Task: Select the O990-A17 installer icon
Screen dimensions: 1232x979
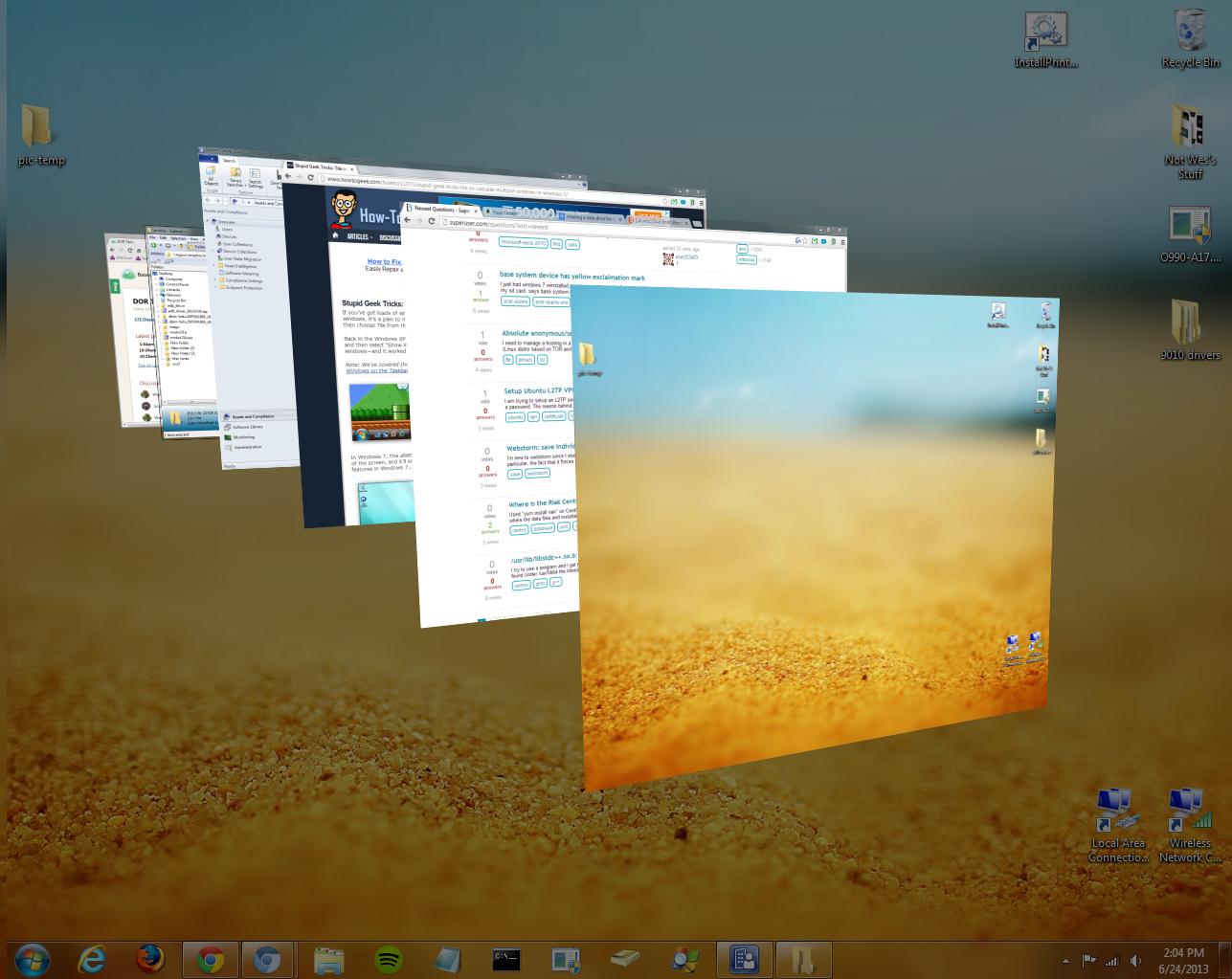Action: (1190, 235)
